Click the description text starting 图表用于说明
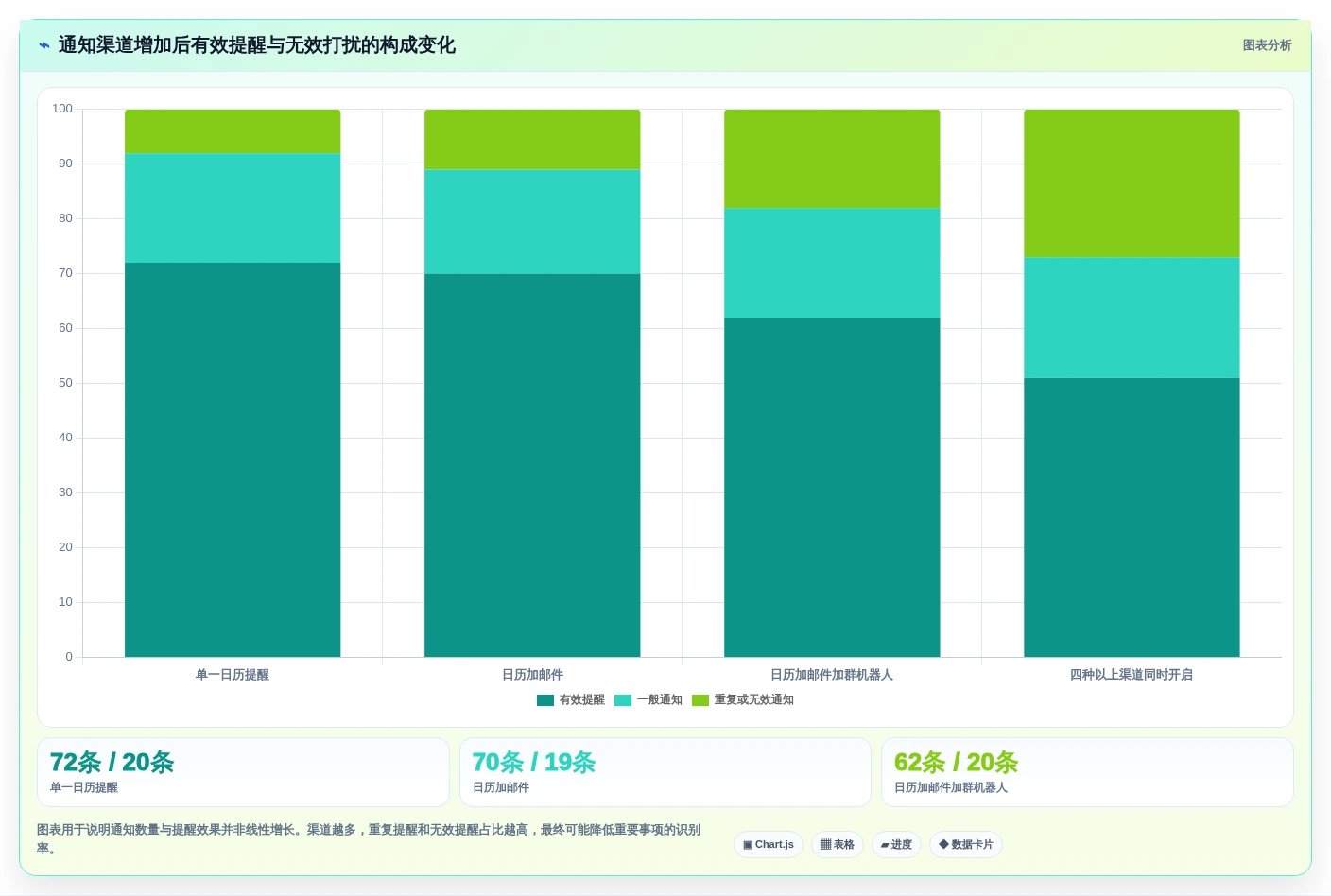Viewport: 1331px width, 896px height. [369, 838]
